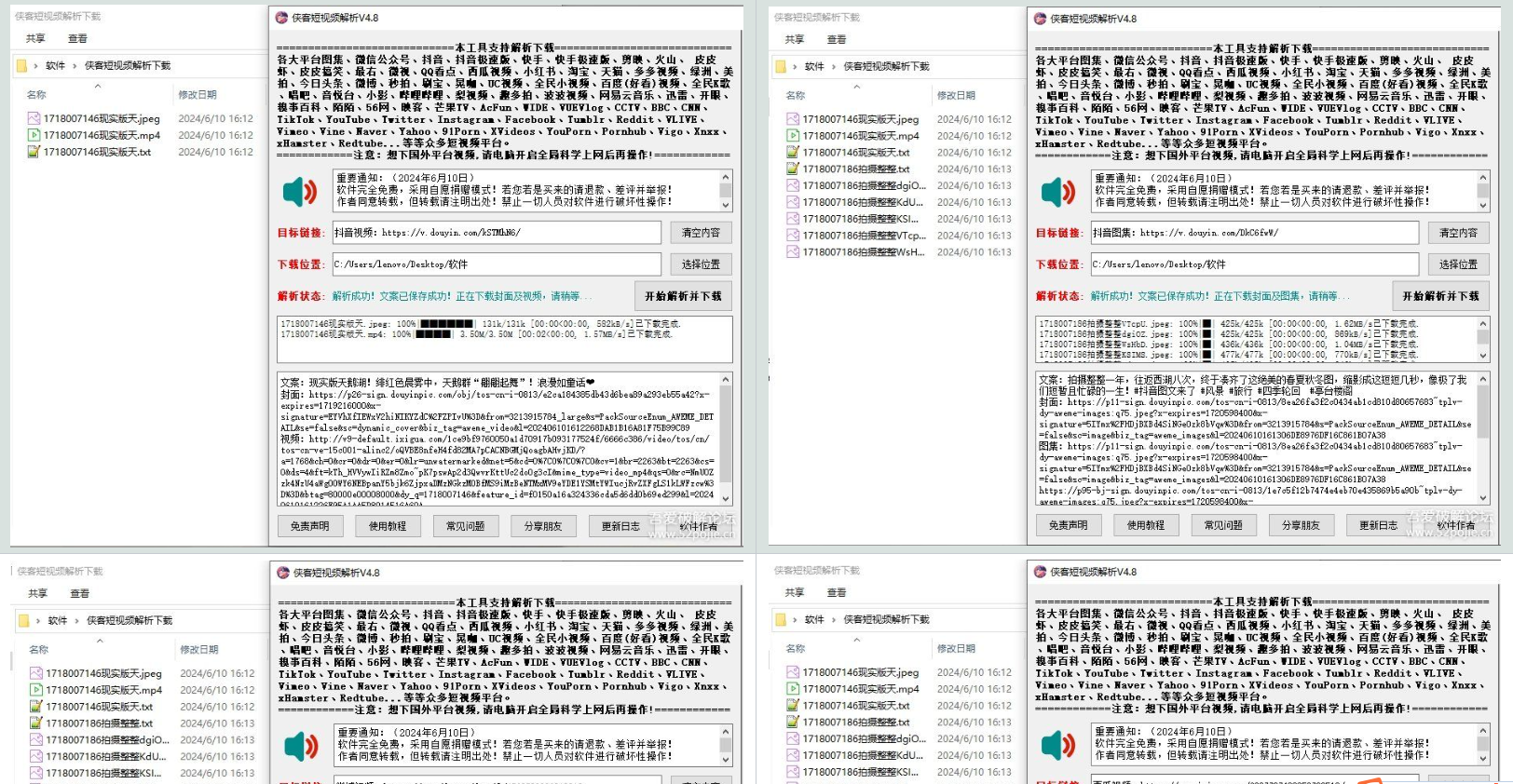Screen dimensions: 1513x784
Task: Expand the chevron before 软件 in the top-right explorer
Action: [796, 67]
